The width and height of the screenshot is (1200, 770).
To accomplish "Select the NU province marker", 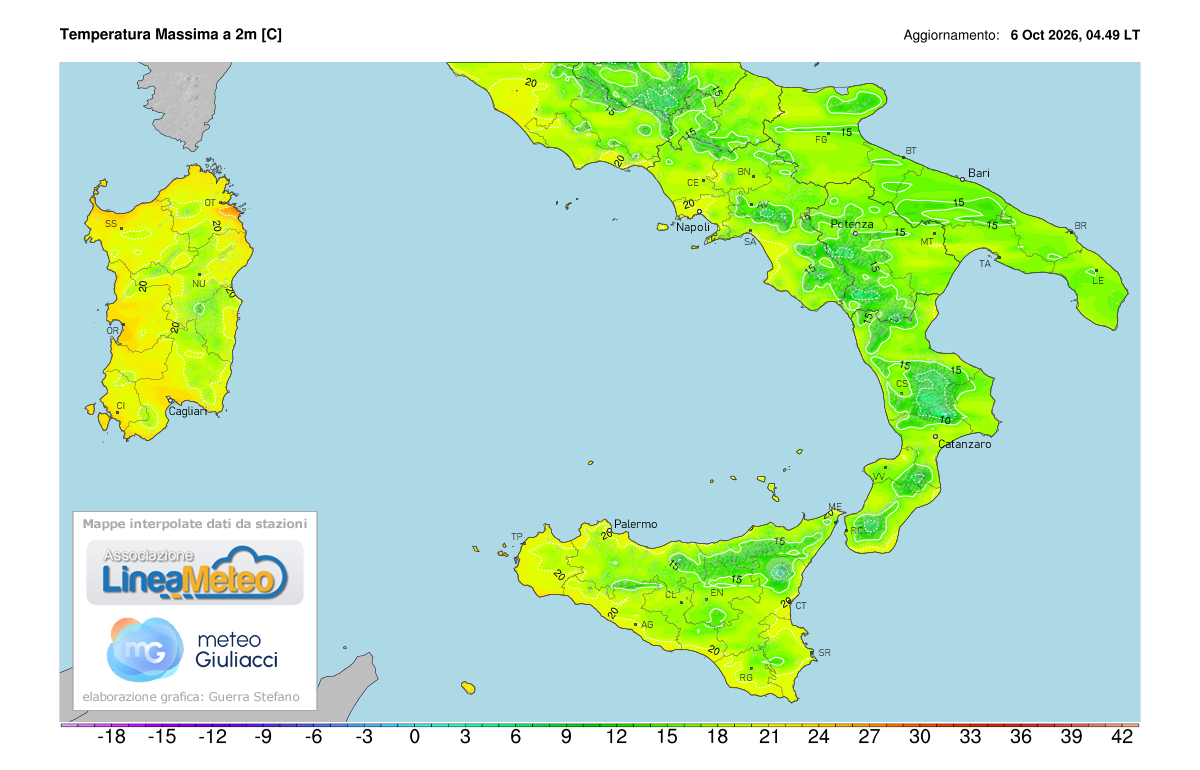I will [x=199, y=283].
